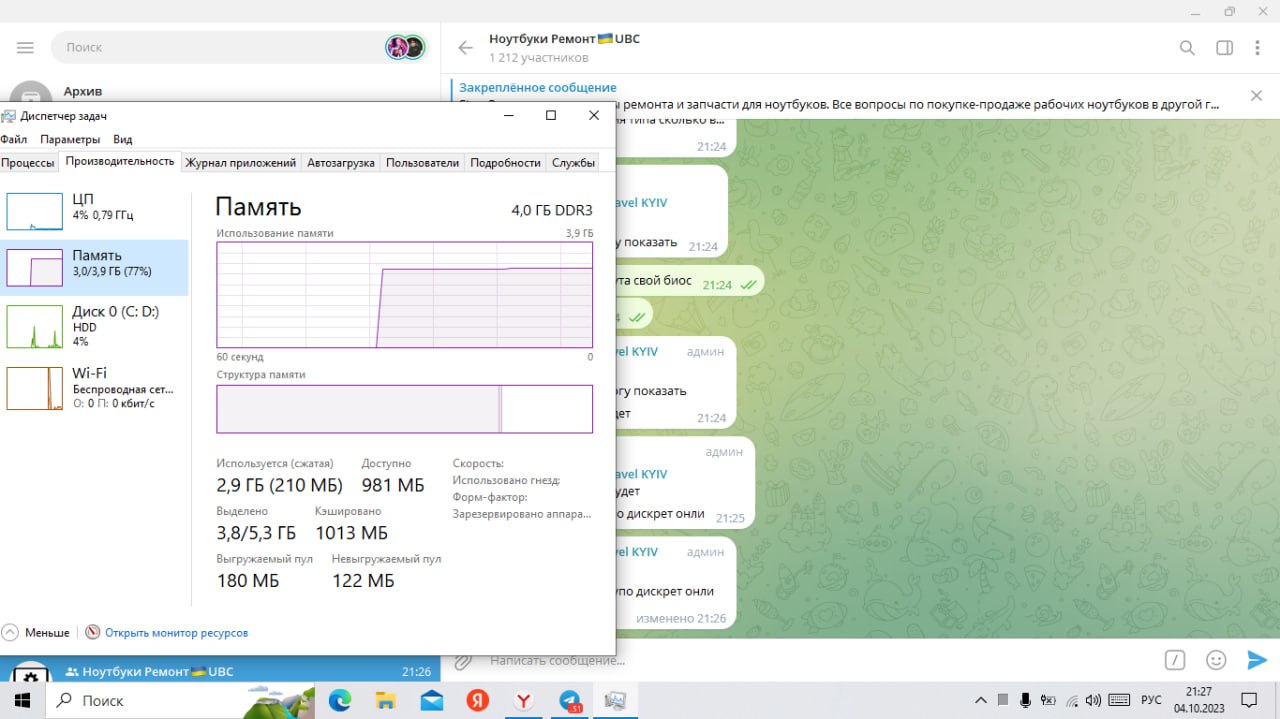This screenshot has width=1280, height=719.
Task: Click the 1013 МБ cached value
Action: coord(351,533)
